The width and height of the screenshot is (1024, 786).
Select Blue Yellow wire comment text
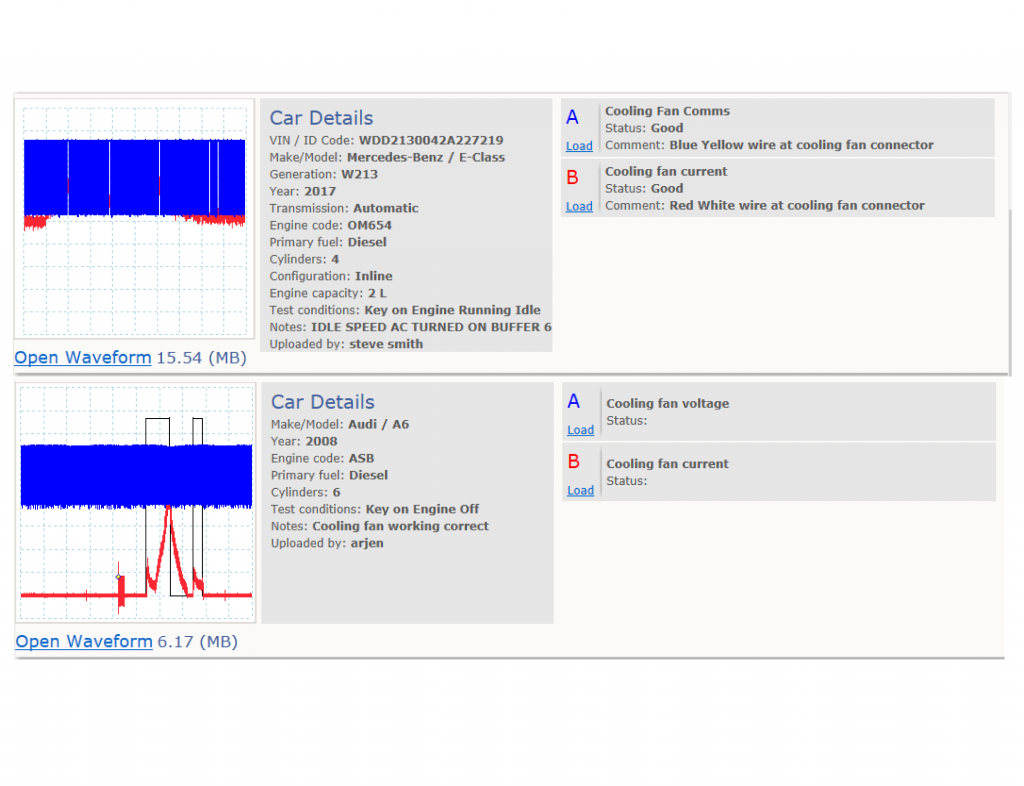[x=769, y=145]
